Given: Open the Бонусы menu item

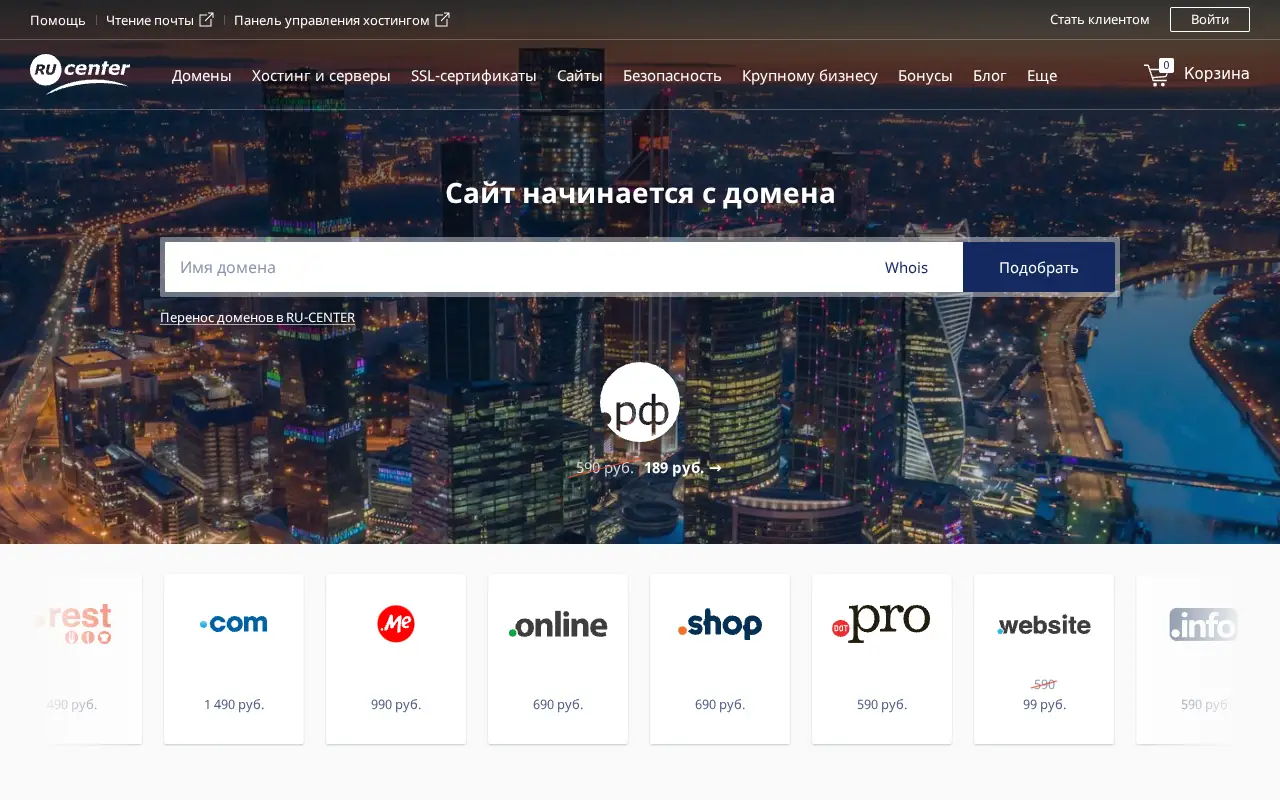Looking at the screenshot, I should click(x=925, y=75).
